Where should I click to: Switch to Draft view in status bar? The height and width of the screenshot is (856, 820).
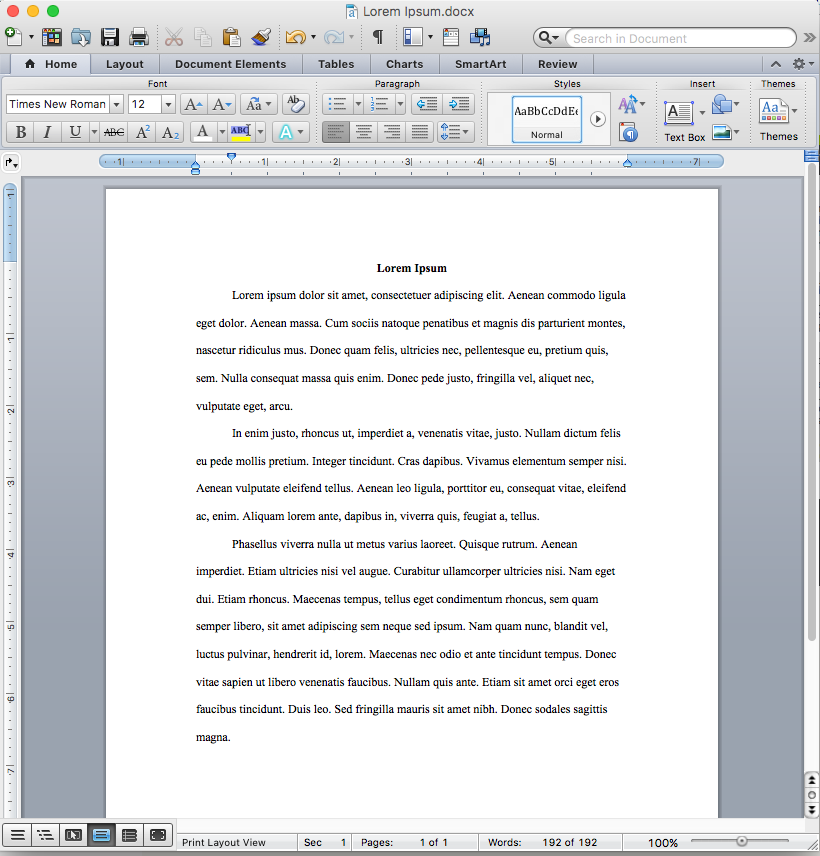coord(17,834)
